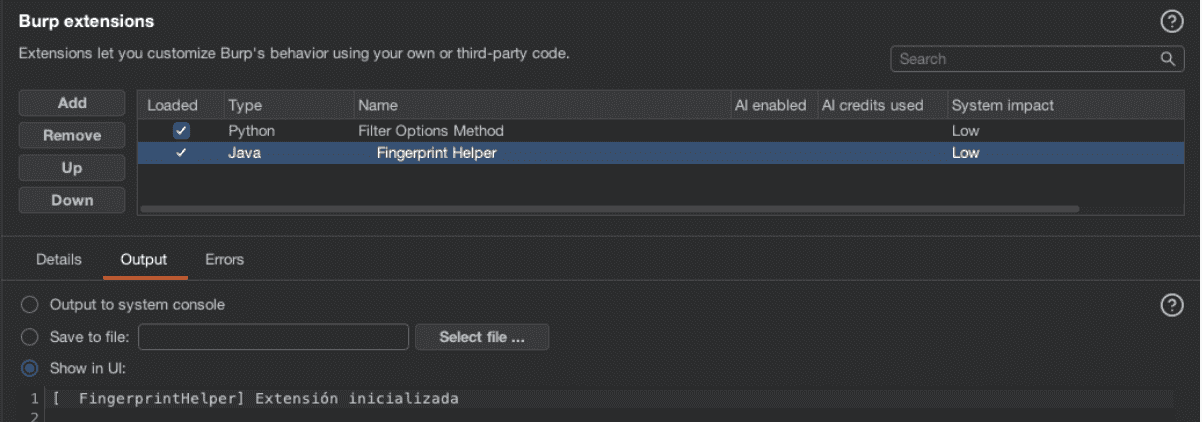
Task: Click the Add extension button
Action: [x=72, y=103]
